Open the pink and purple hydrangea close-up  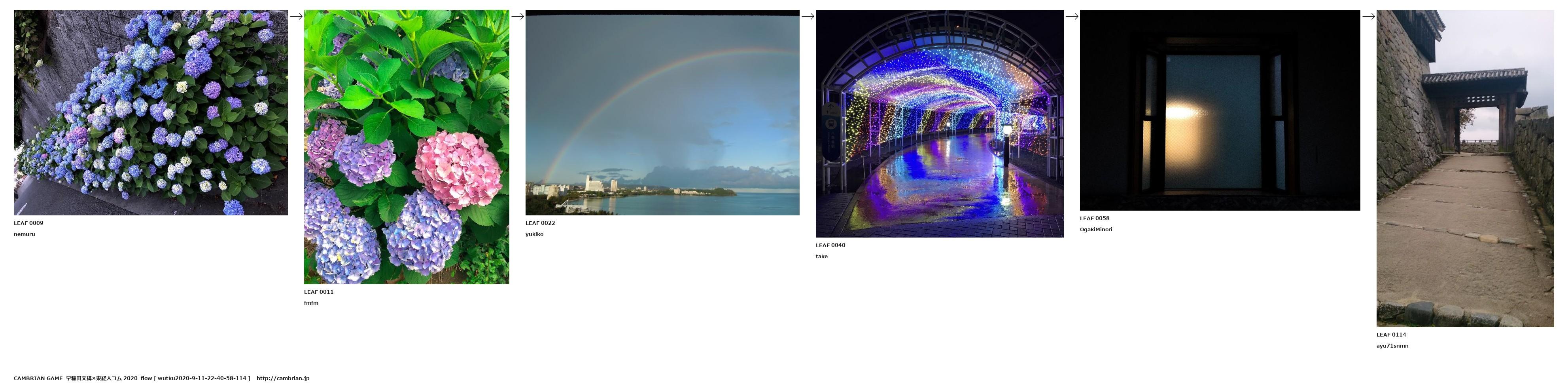tap(406, 147)
